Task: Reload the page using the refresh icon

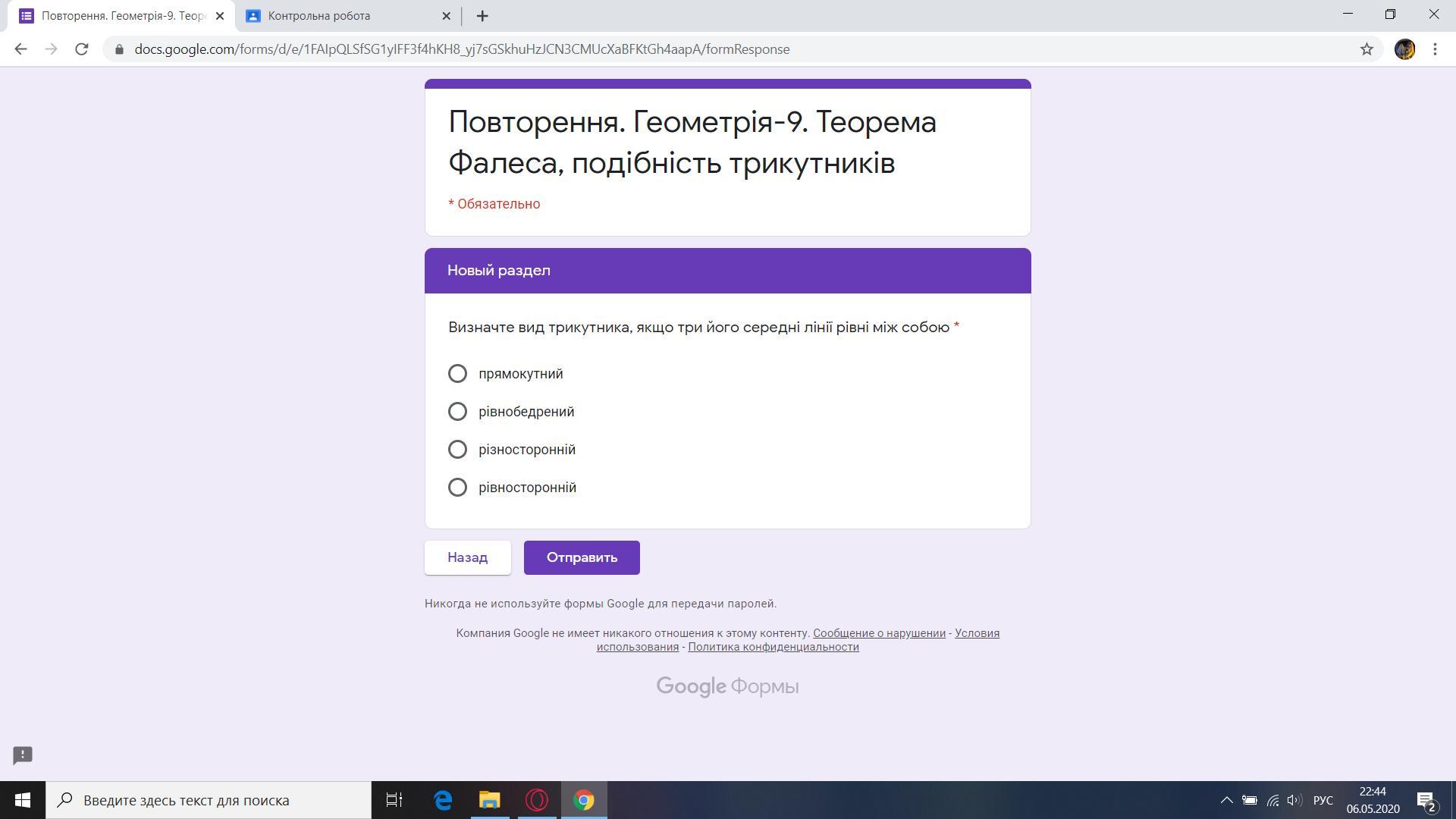Action: [81, 49]
